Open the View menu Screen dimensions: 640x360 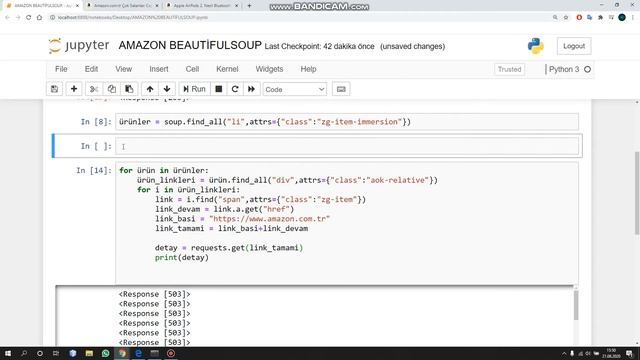click(123, 69)
